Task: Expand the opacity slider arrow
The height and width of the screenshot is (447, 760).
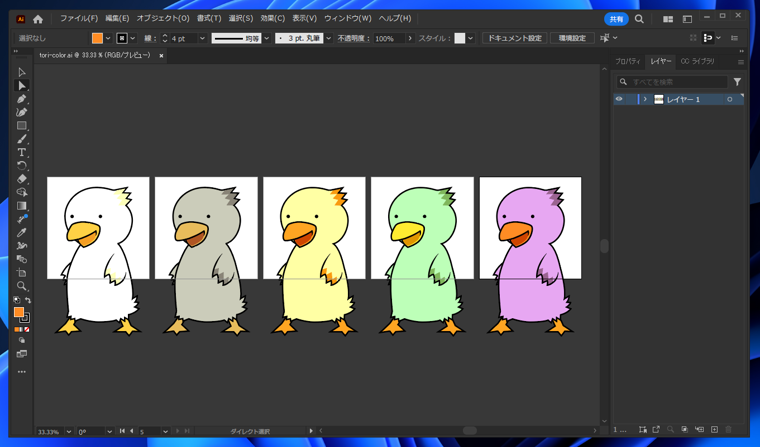Action: tap(410, 38)
